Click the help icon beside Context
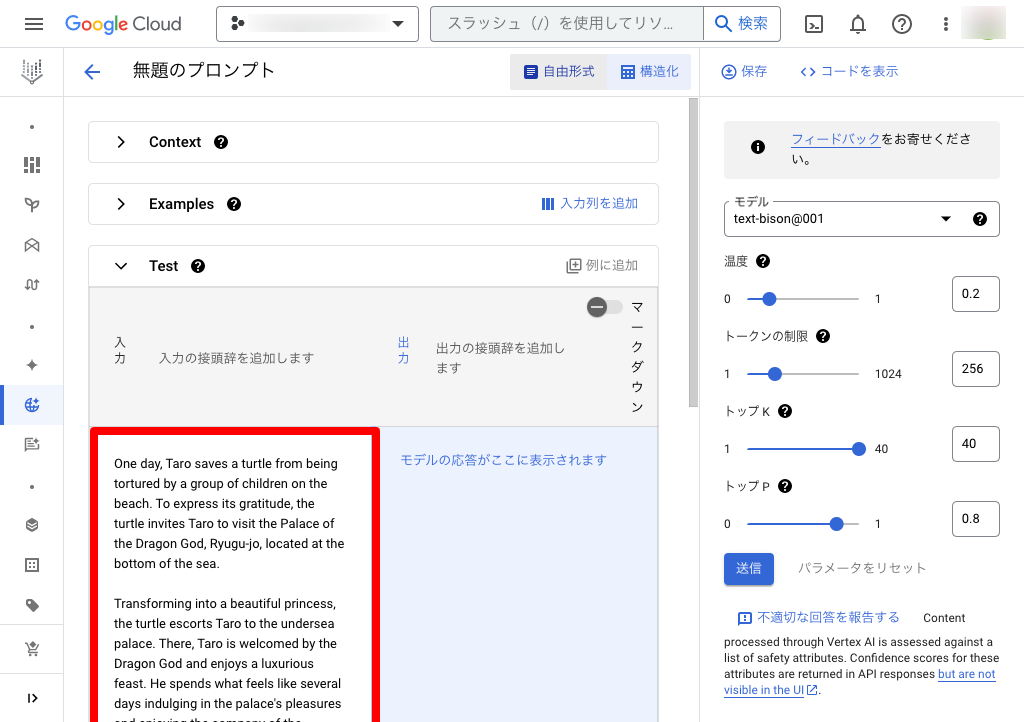This screenshot has width=1024, height=722. point(221,142)
